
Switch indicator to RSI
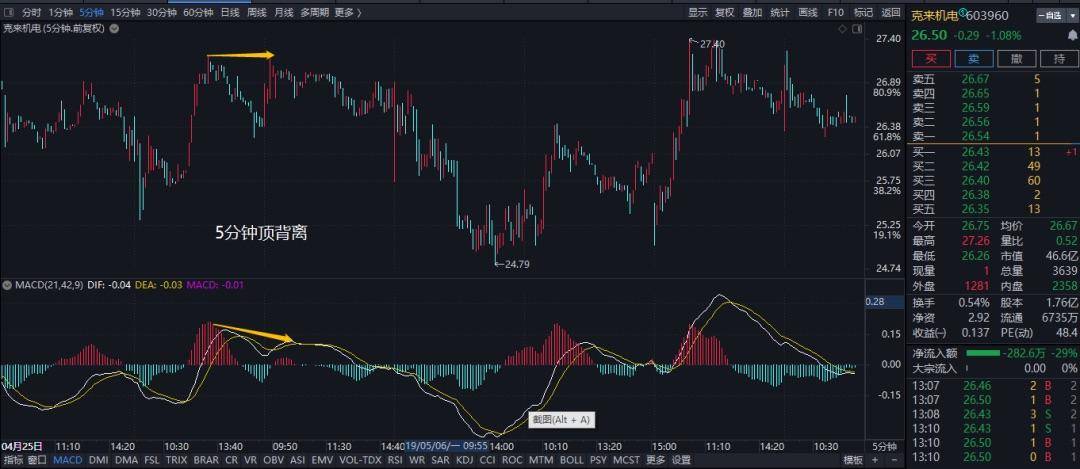pyautogui.click(x=395, y=460)
